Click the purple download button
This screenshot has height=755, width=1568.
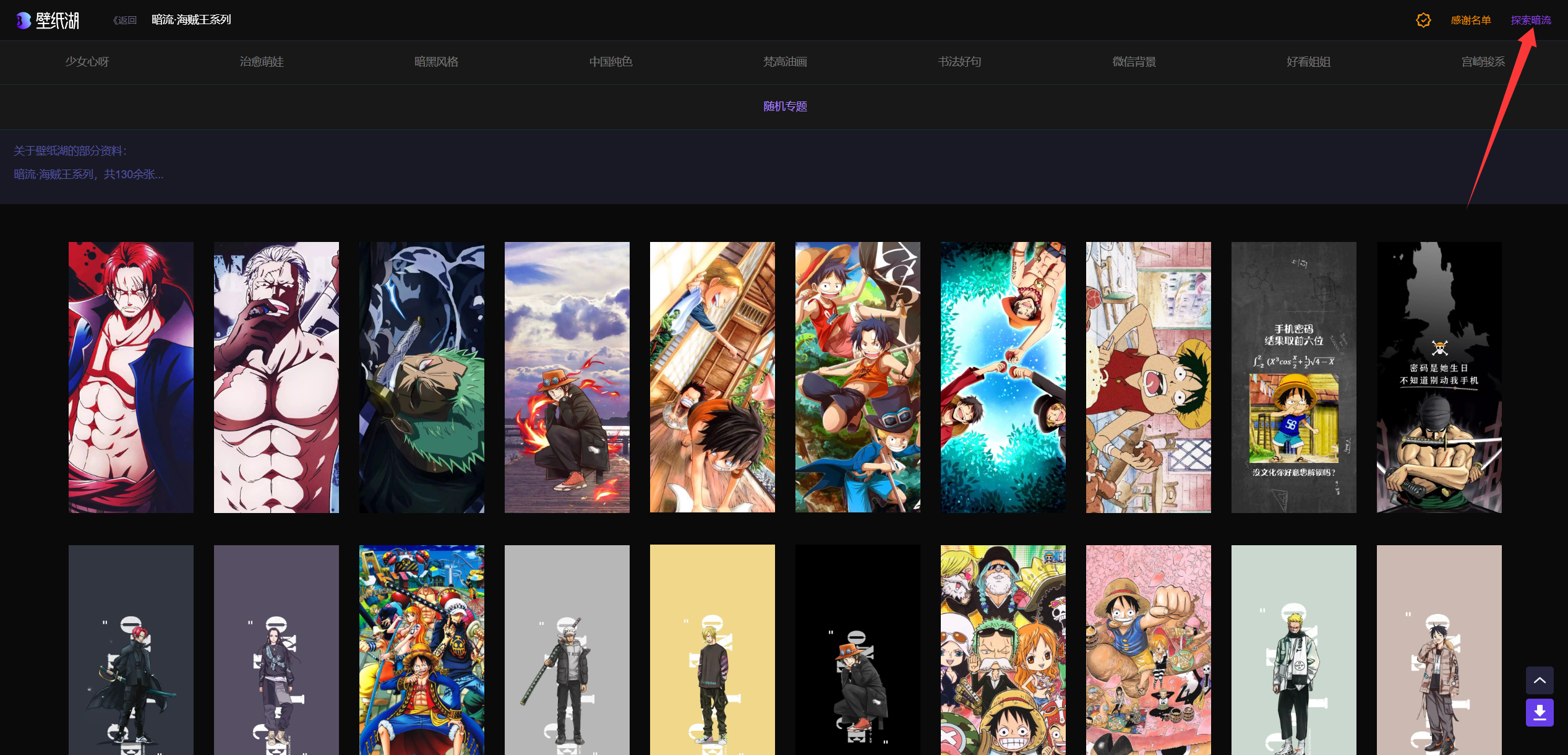[1540, 713]
